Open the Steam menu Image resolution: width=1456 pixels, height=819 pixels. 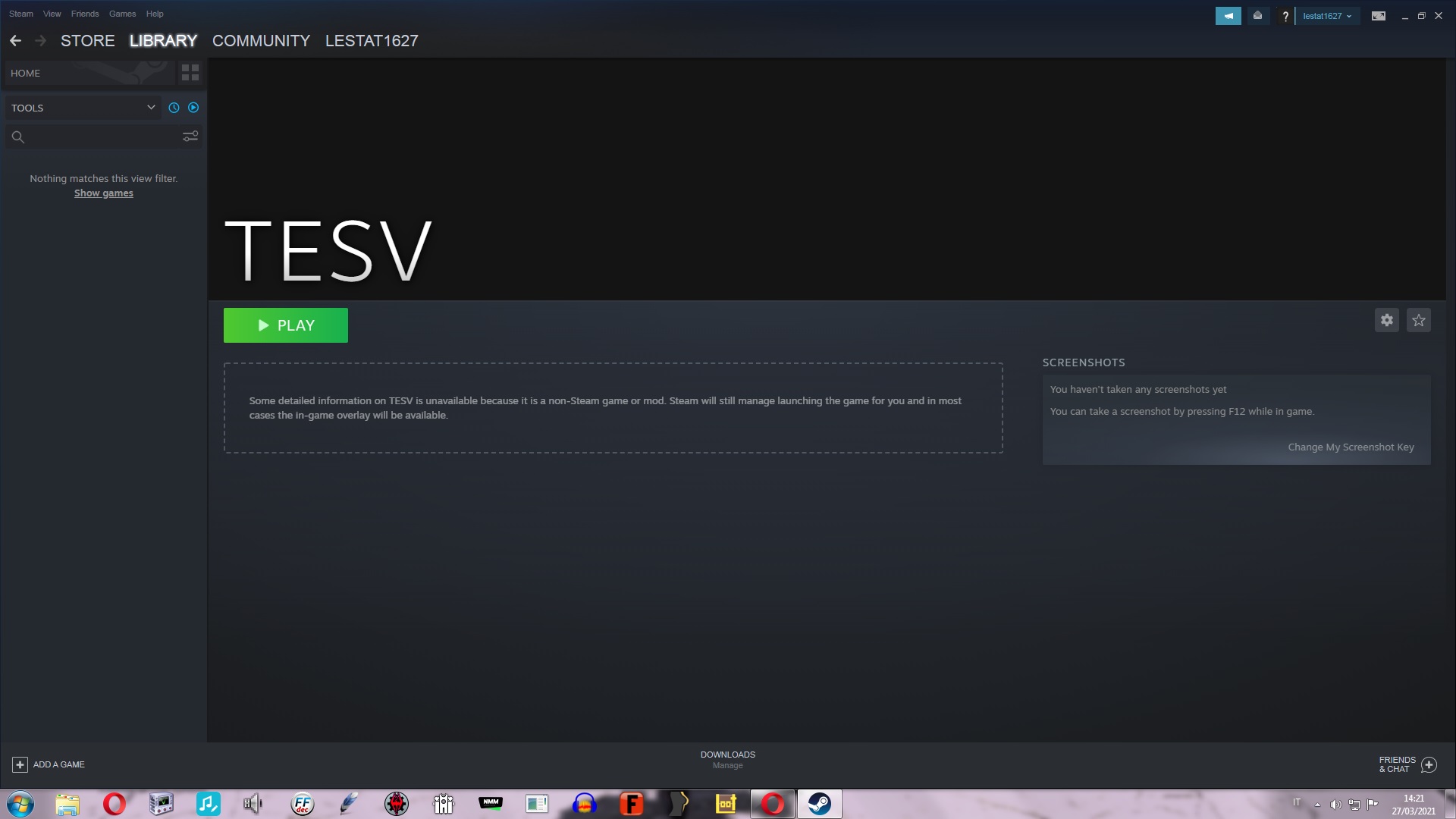(x=21, y=14)
